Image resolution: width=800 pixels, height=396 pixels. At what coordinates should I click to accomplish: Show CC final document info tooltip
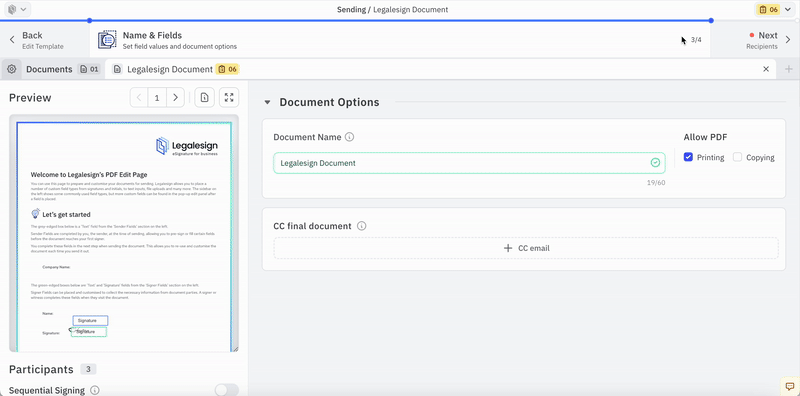(362, 226)
